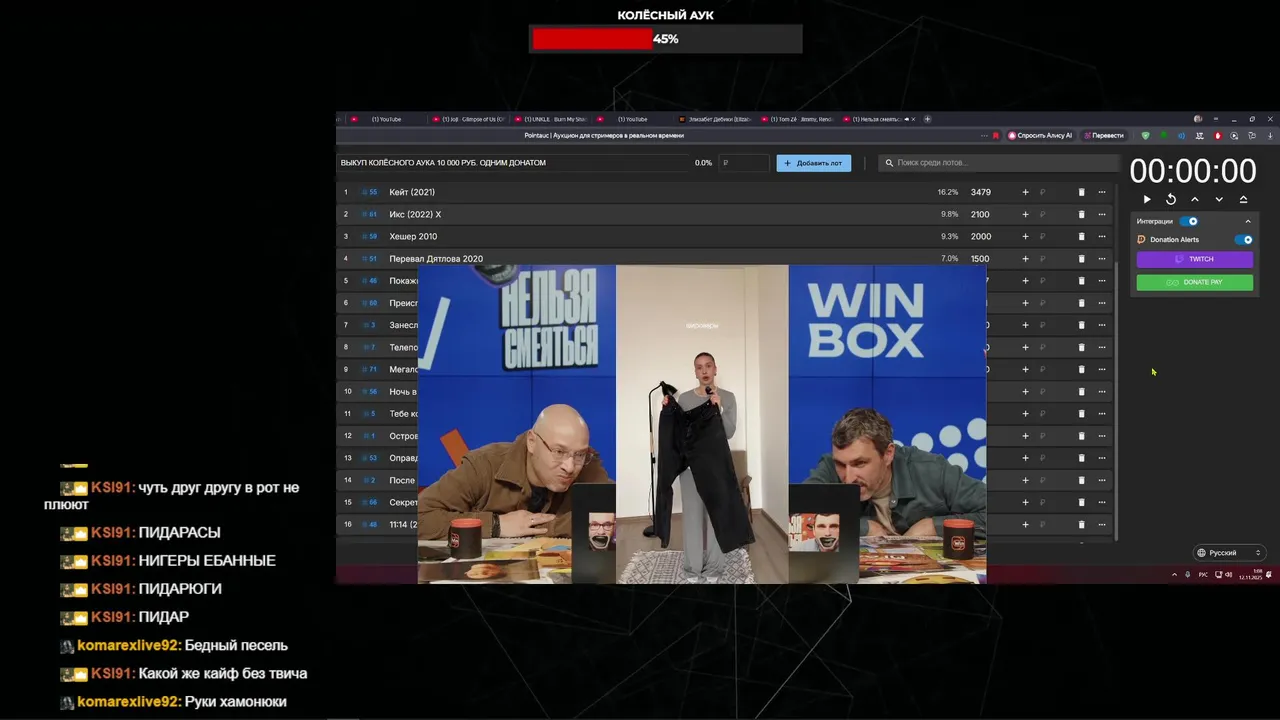The width and height of the screenshot is (1280, 720).
Task: Click the Перевести browser button
Action: [1103, 135]
